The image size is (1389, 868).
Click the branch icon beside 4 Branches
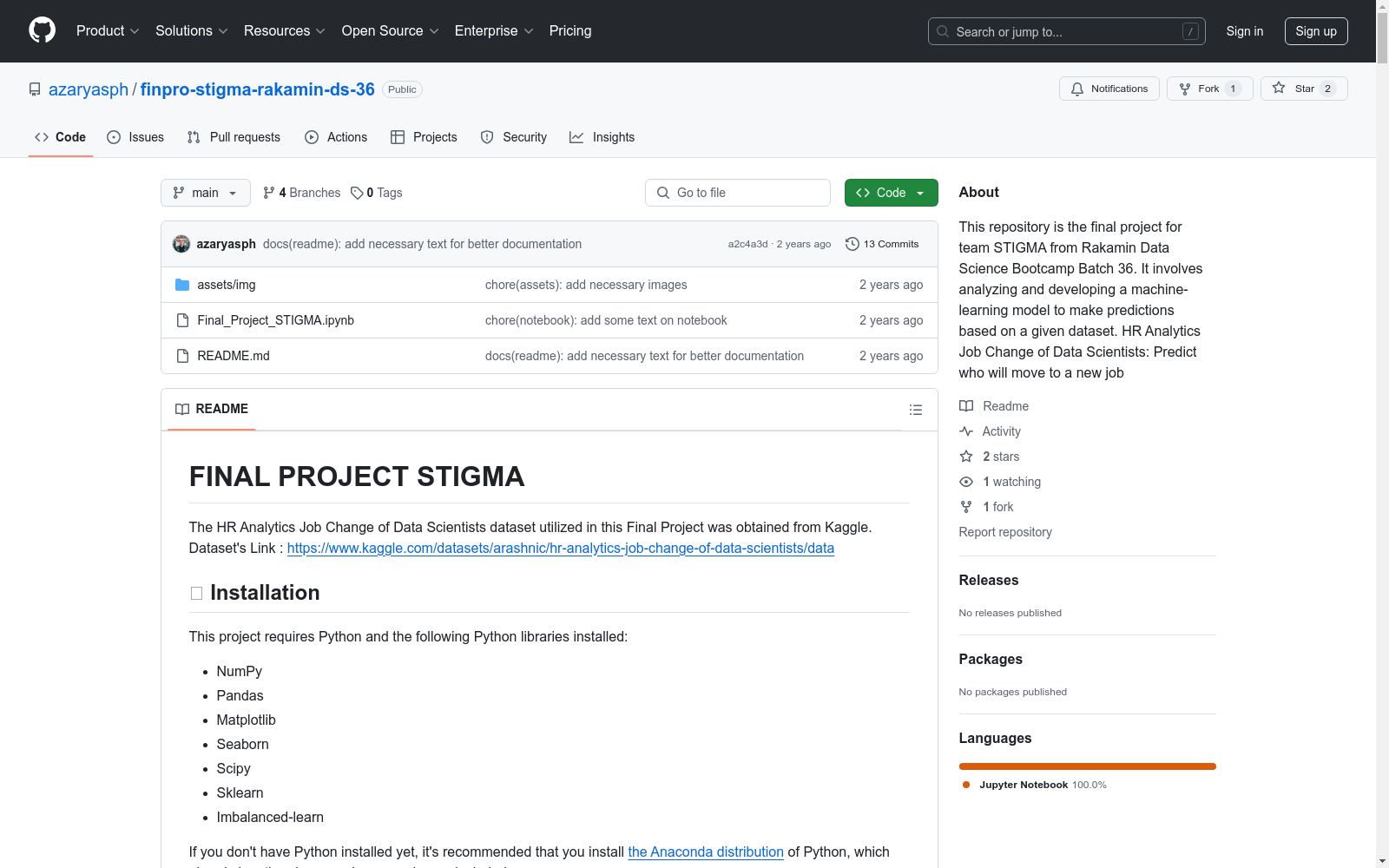point(269,193)
